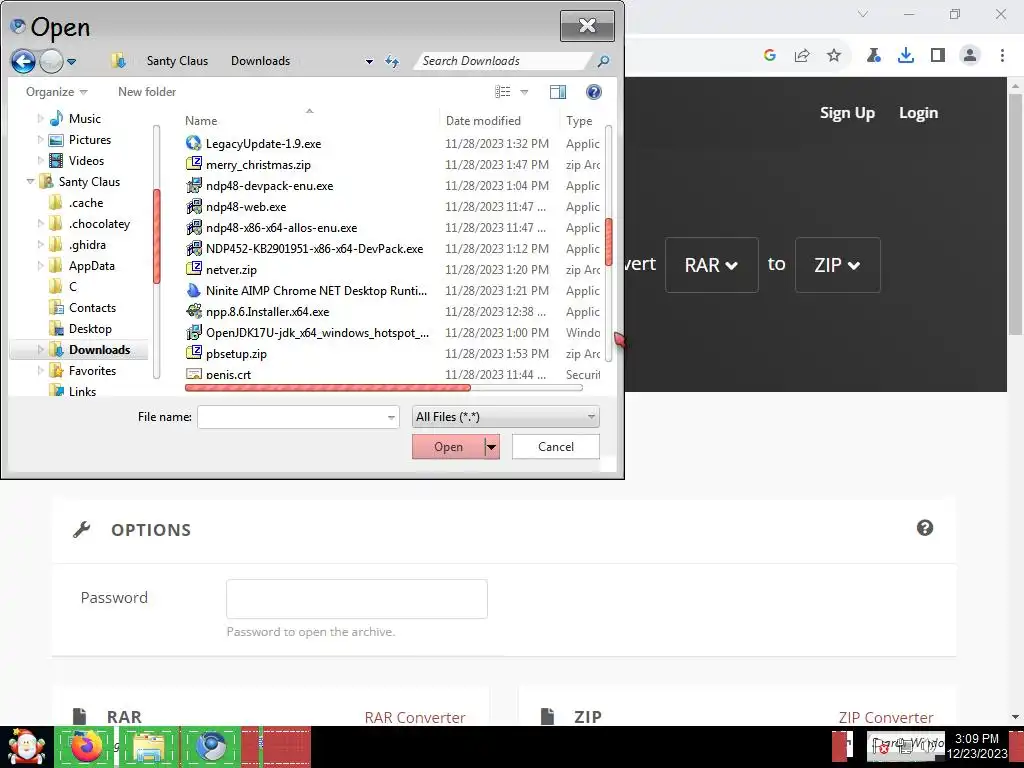Open help with the question mark icon
The height and width of the screenshot is (768, 1024).
point(594,92)
